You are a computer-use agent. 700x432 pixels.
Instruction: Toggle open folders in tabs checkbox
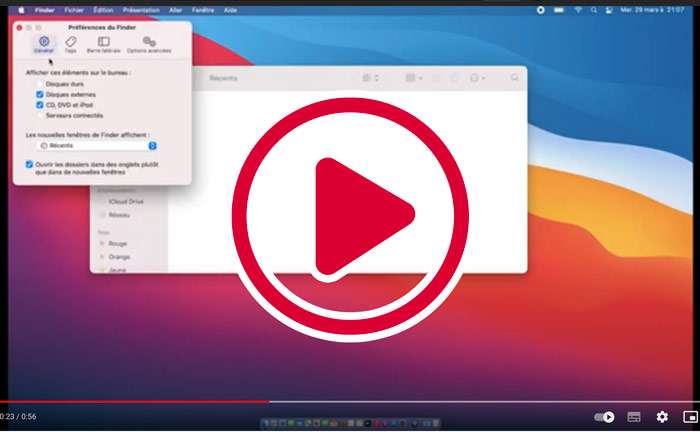[29, 165]
